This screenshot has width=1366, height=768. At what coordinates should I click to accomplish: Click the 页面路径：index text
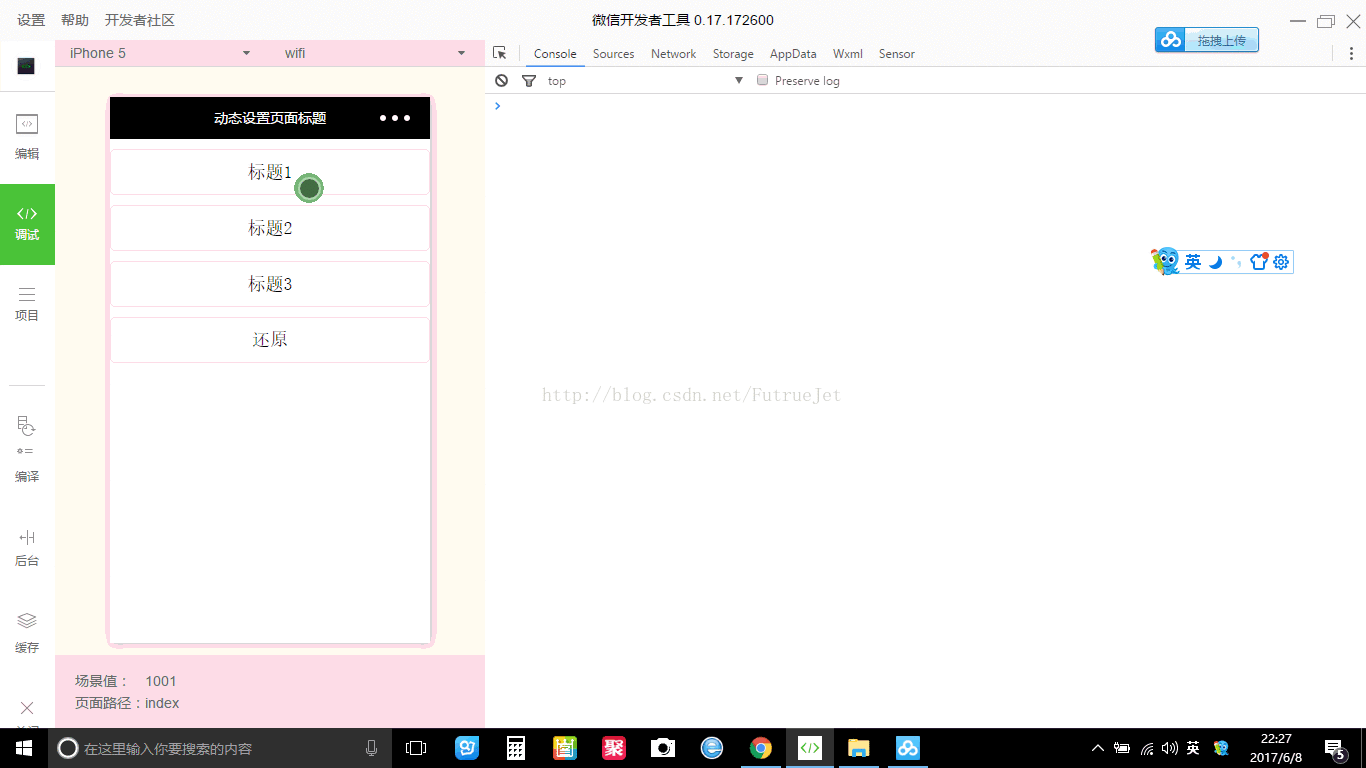pyautogui.click(x=127, y=703)
